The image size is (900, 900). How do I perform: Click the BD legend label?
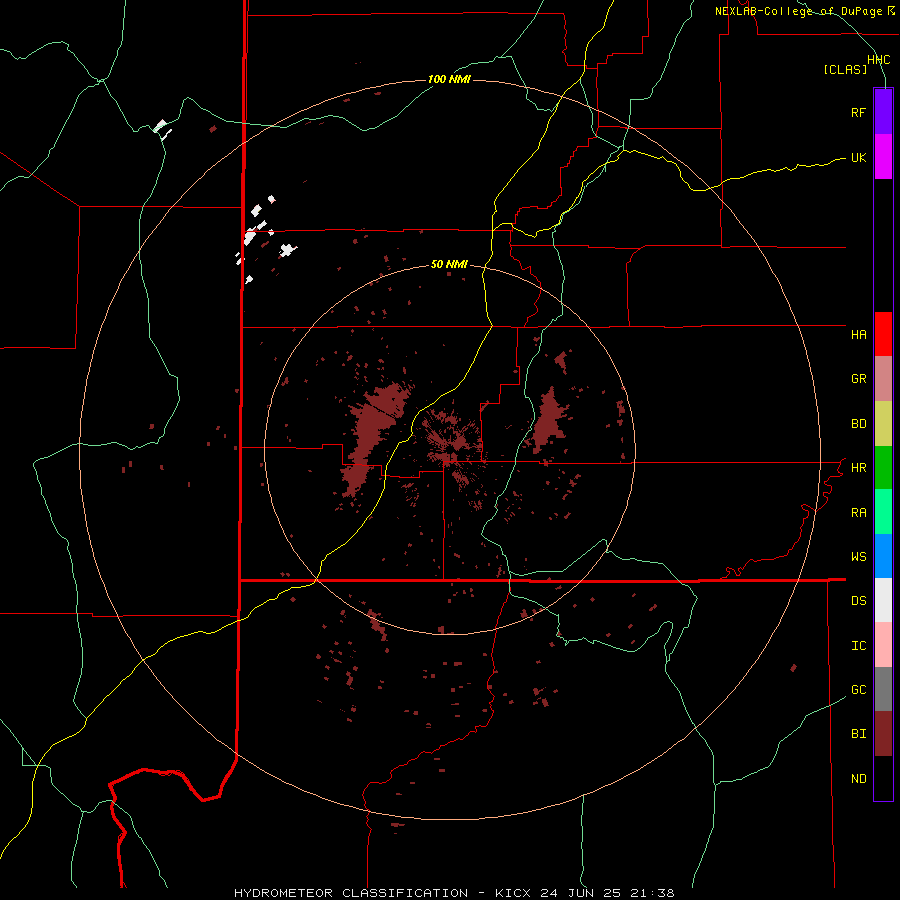858,424
